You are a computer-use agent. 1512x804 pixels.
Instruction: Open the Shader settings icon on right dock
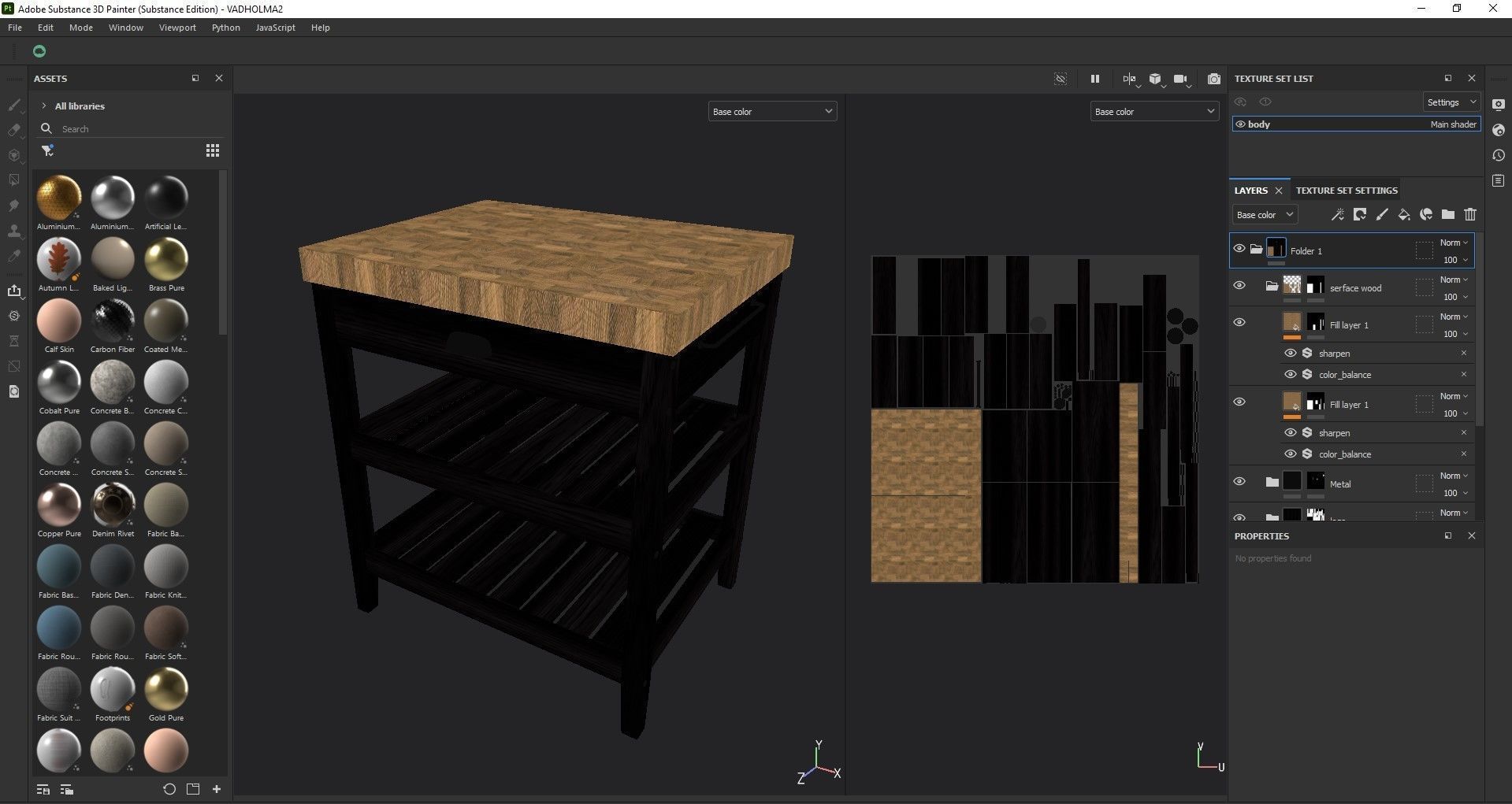coord(1499,130)
